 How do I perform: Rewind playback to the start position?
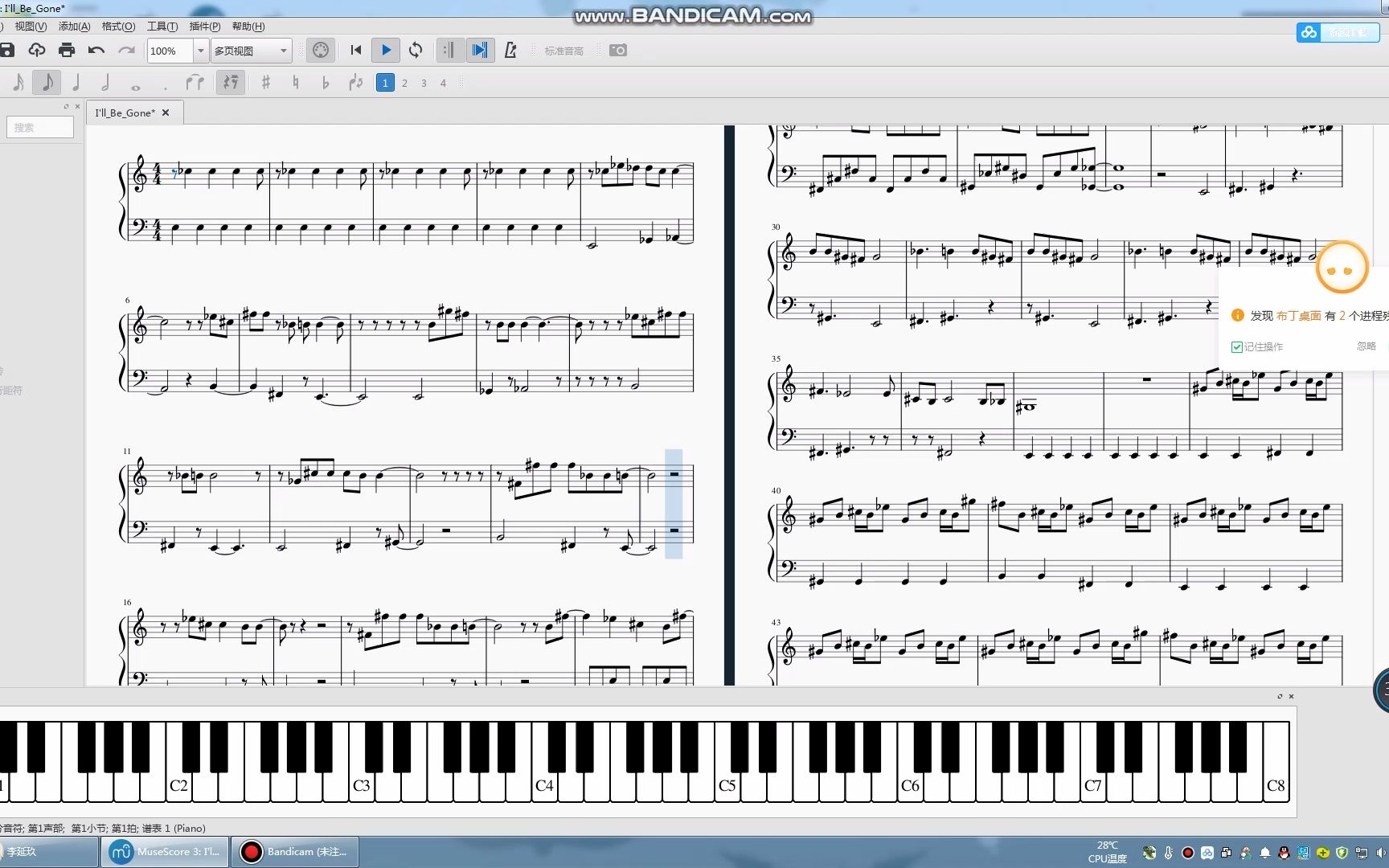click(x=356, y=50)
